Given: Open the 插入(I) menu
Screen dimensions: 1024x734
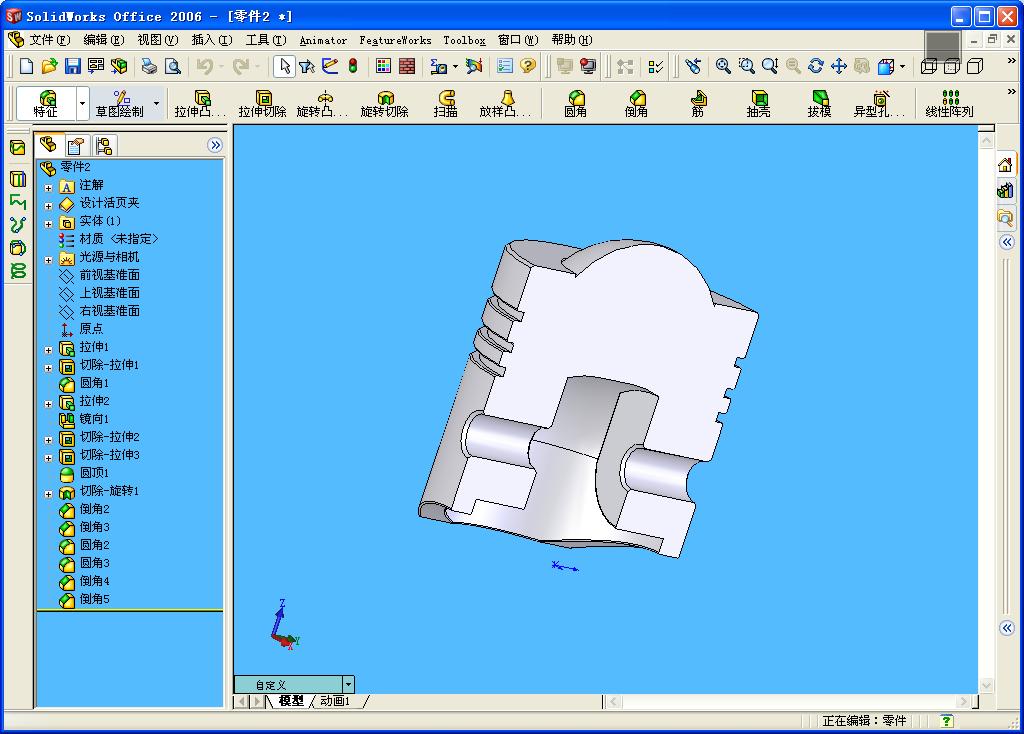Looking at the screenshot, I should point(212,40).
